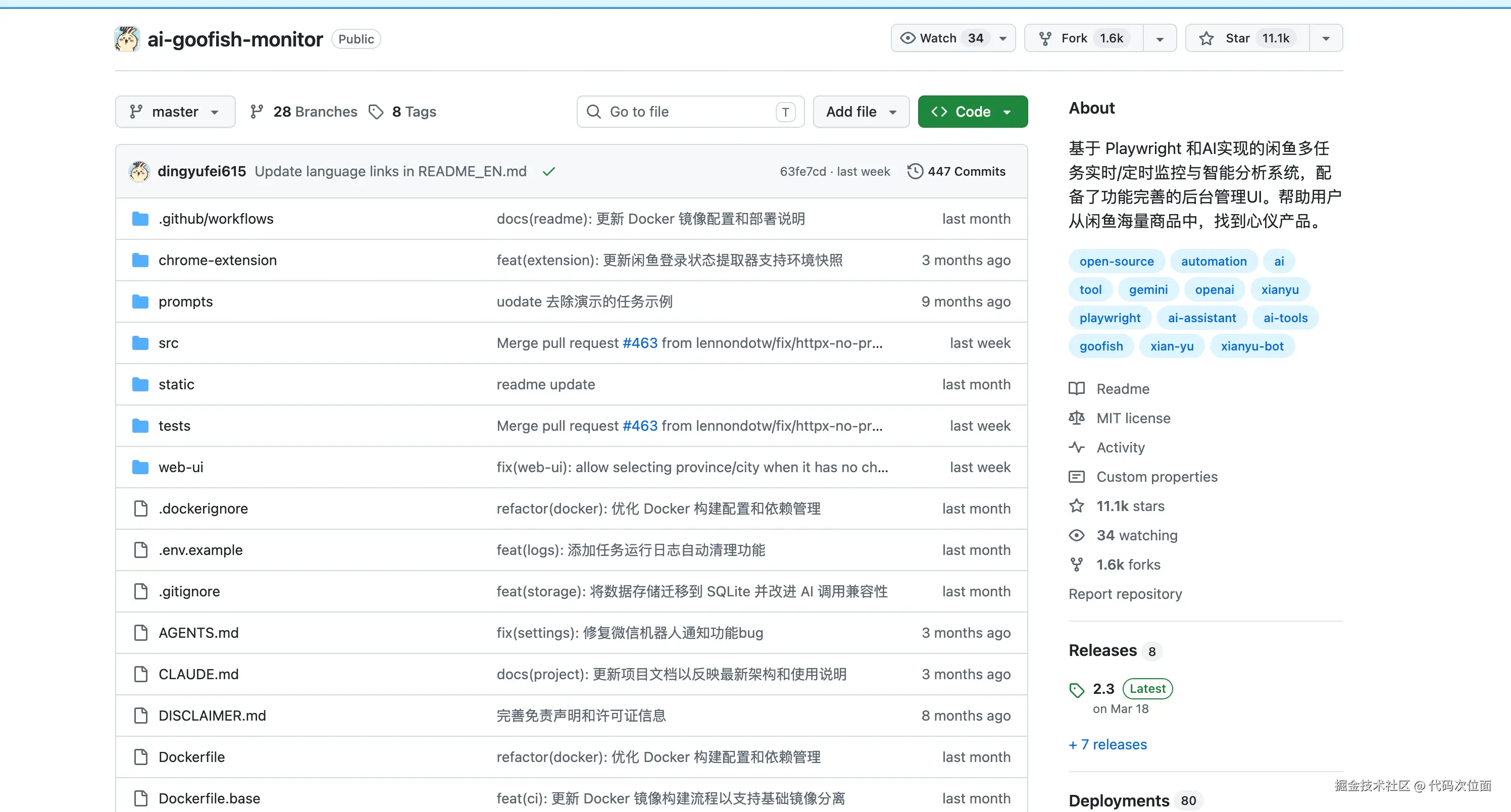Expand the green Code dropdown
This screenshot has width=1511, height=812.
pyautogui.click(x=972, y=112)
